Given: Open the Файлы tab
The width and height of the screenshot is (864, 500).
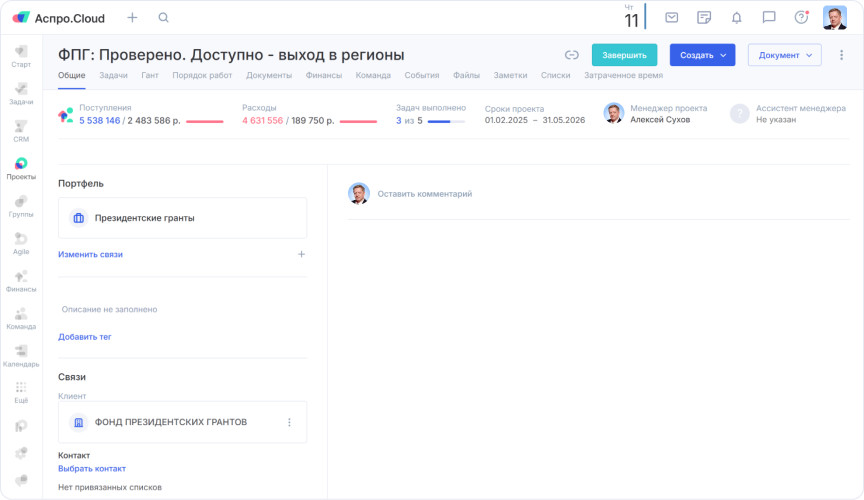Looking at the screenshot, I should point(466,76).
